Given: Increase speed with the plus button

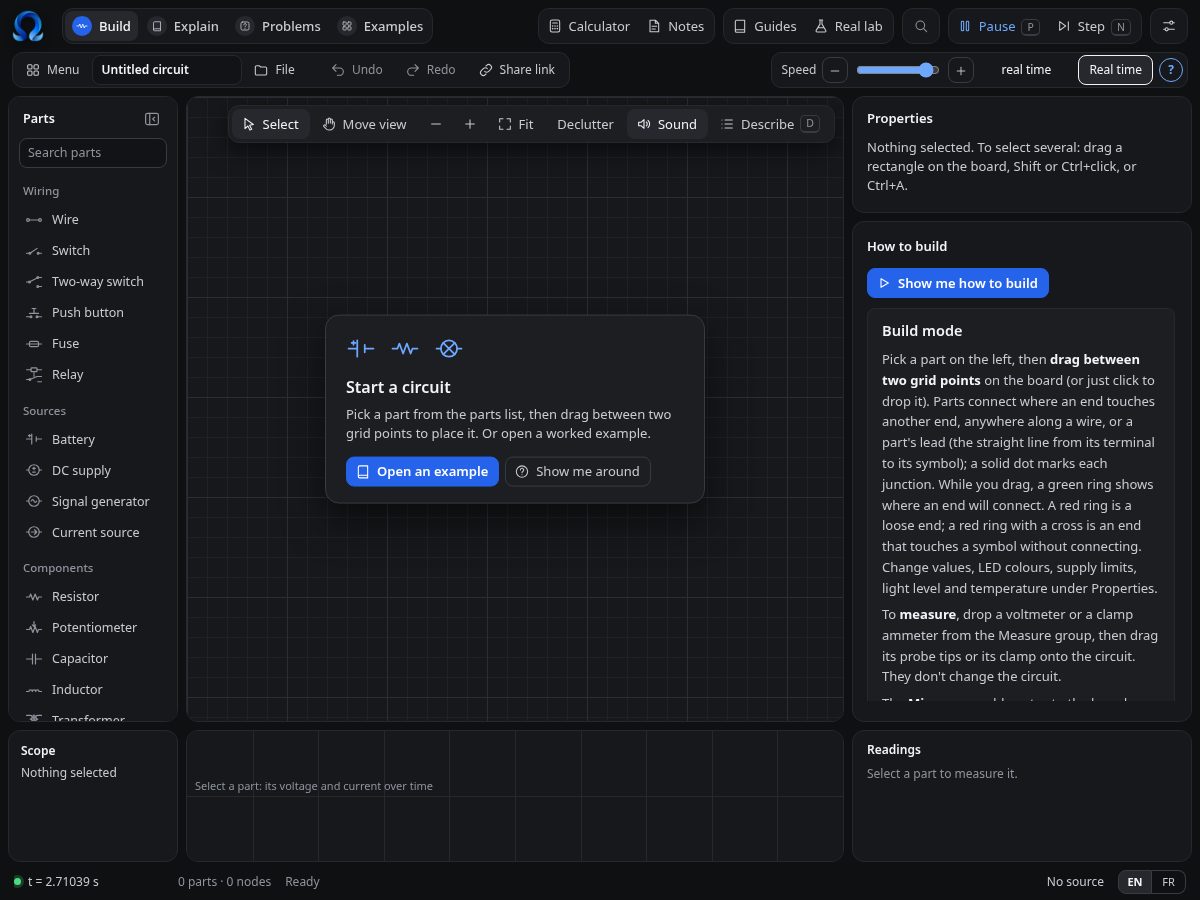Looking at the screenshot, I should [x=960, y=70].
